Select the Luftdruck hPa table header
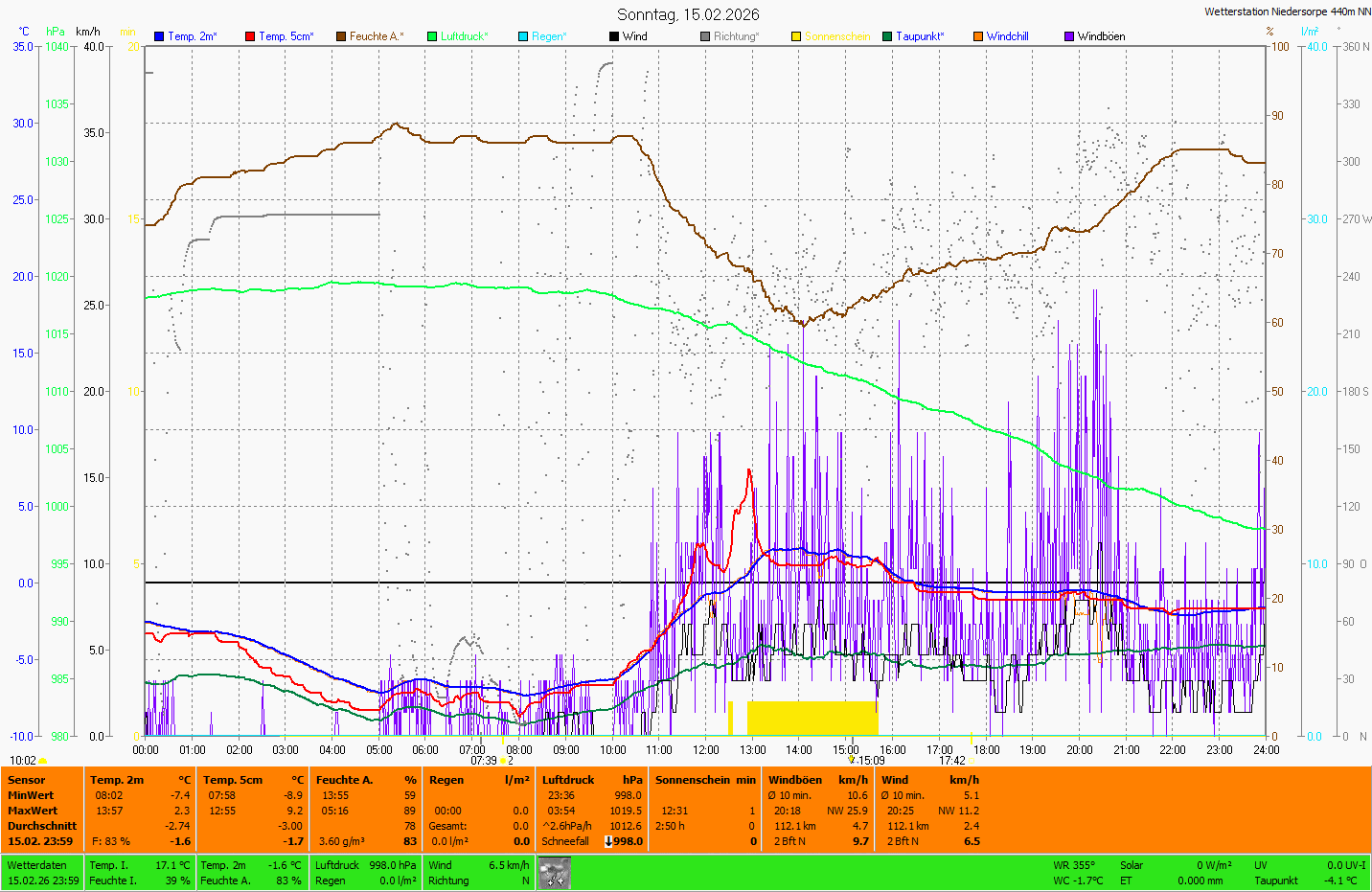Viewport: 1372px width, 892px height. pyautogui.click(x=591, y=780)
